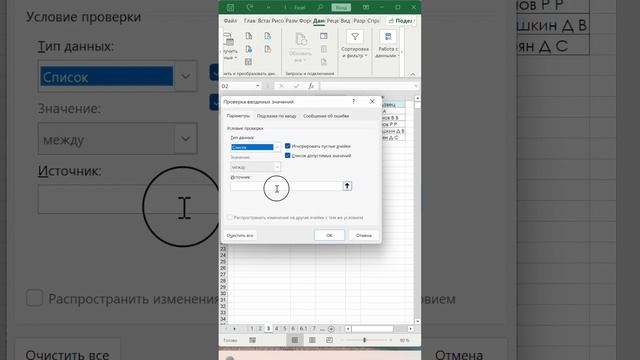Open Тип данных dropdown in center dialog

tap(277, 147)
